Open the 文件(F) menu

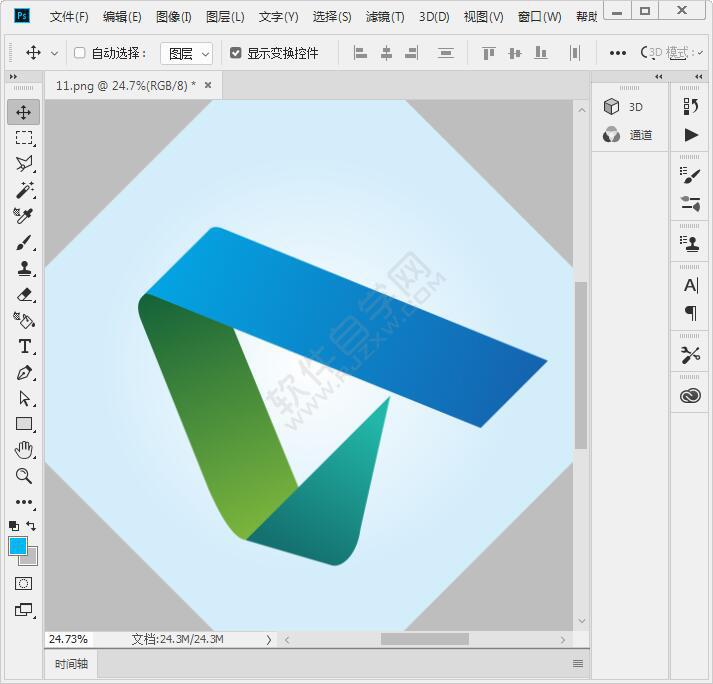69,17
